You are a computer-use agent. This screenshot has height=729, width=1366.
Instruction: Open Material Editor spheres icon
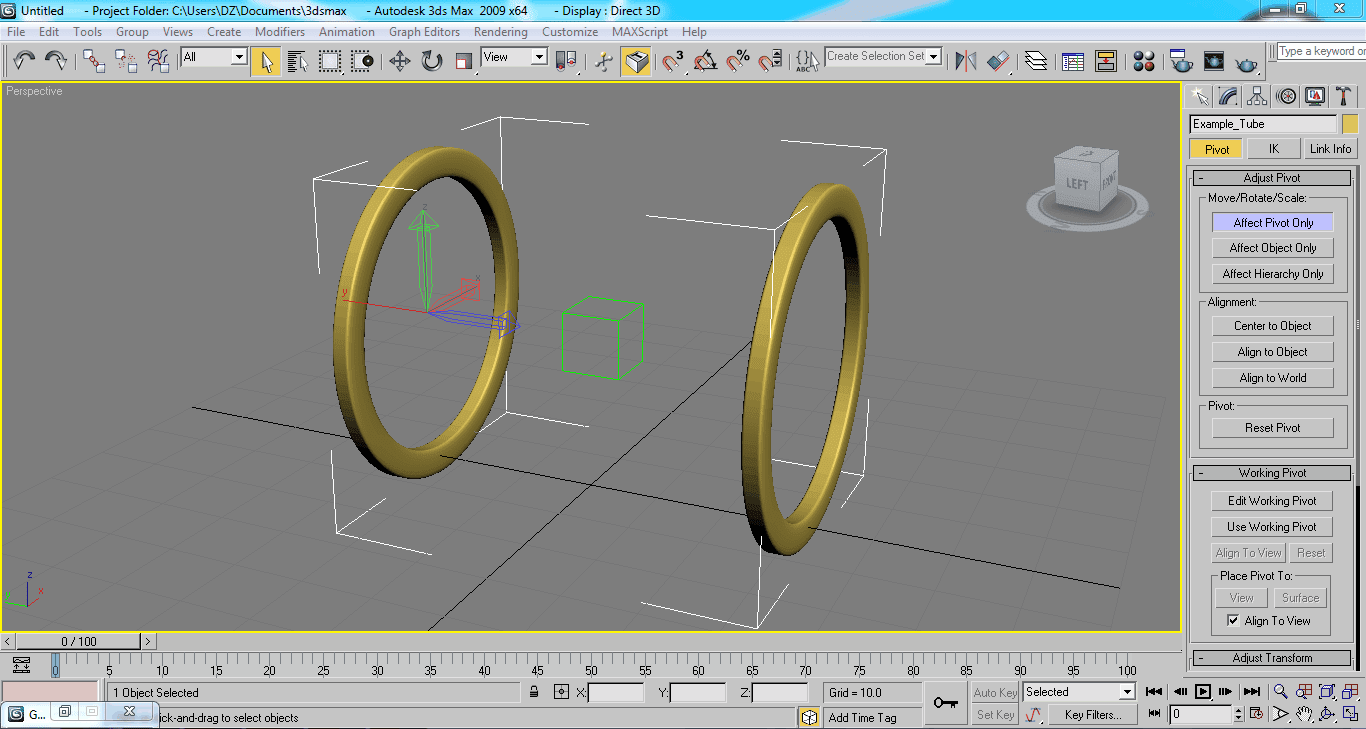pos(1145,61)
